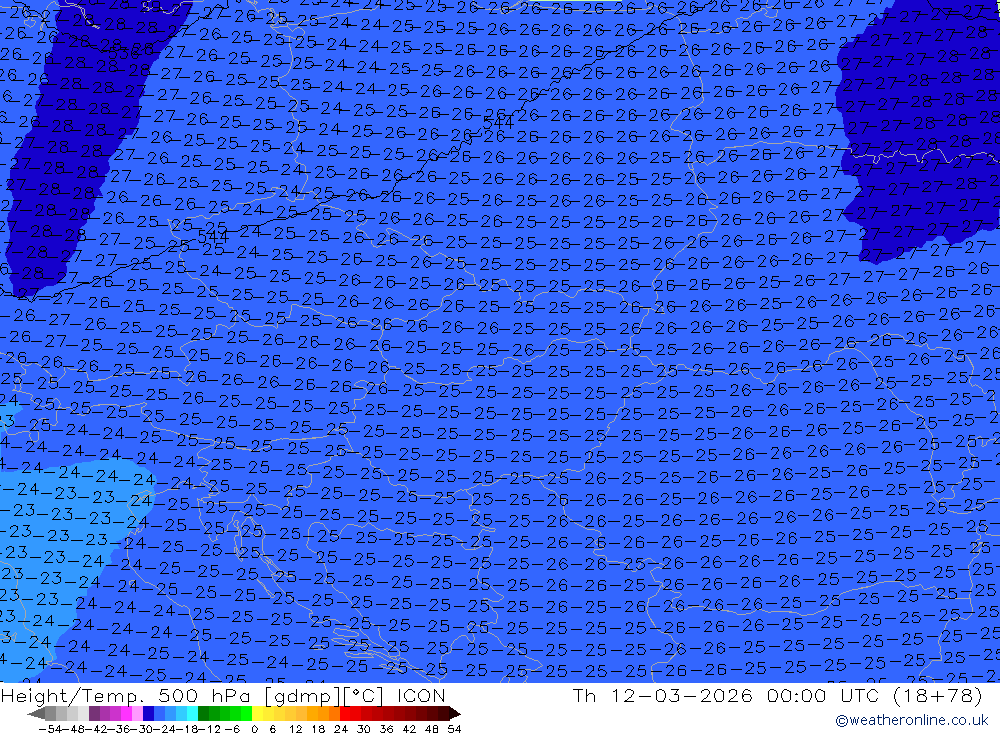Click the lightest gray swatch above -48
This screenshot has width=1000, height=733.
click(x=83, y=714)
